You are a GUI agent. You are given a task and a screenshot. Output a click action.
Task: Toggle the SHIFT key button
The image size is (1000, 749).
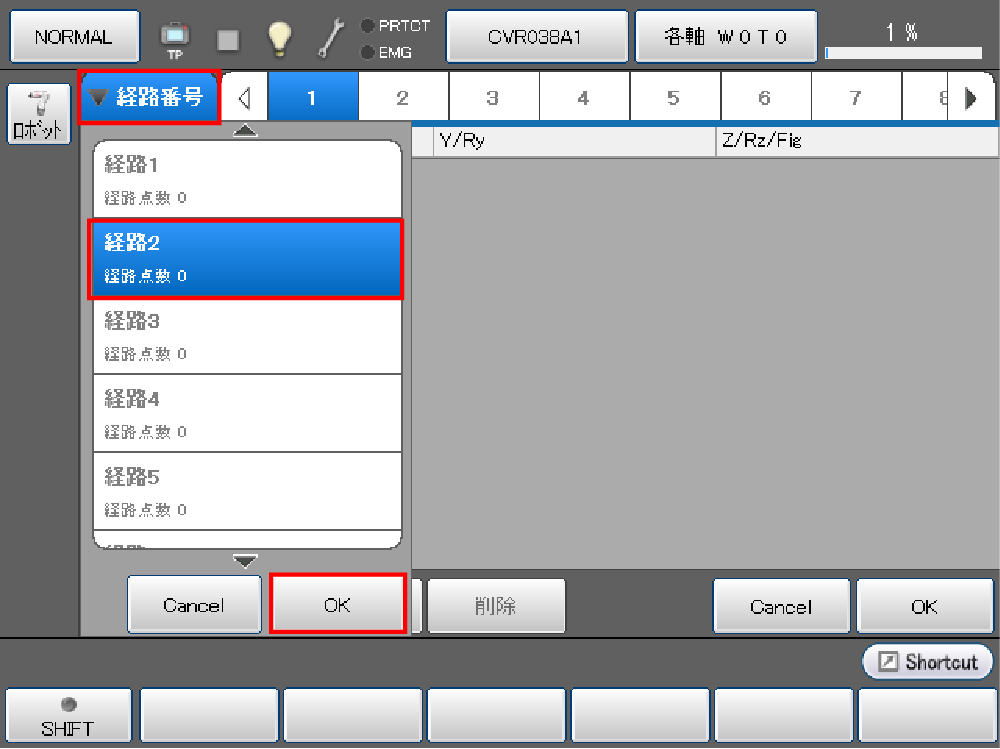click(68, 717)
